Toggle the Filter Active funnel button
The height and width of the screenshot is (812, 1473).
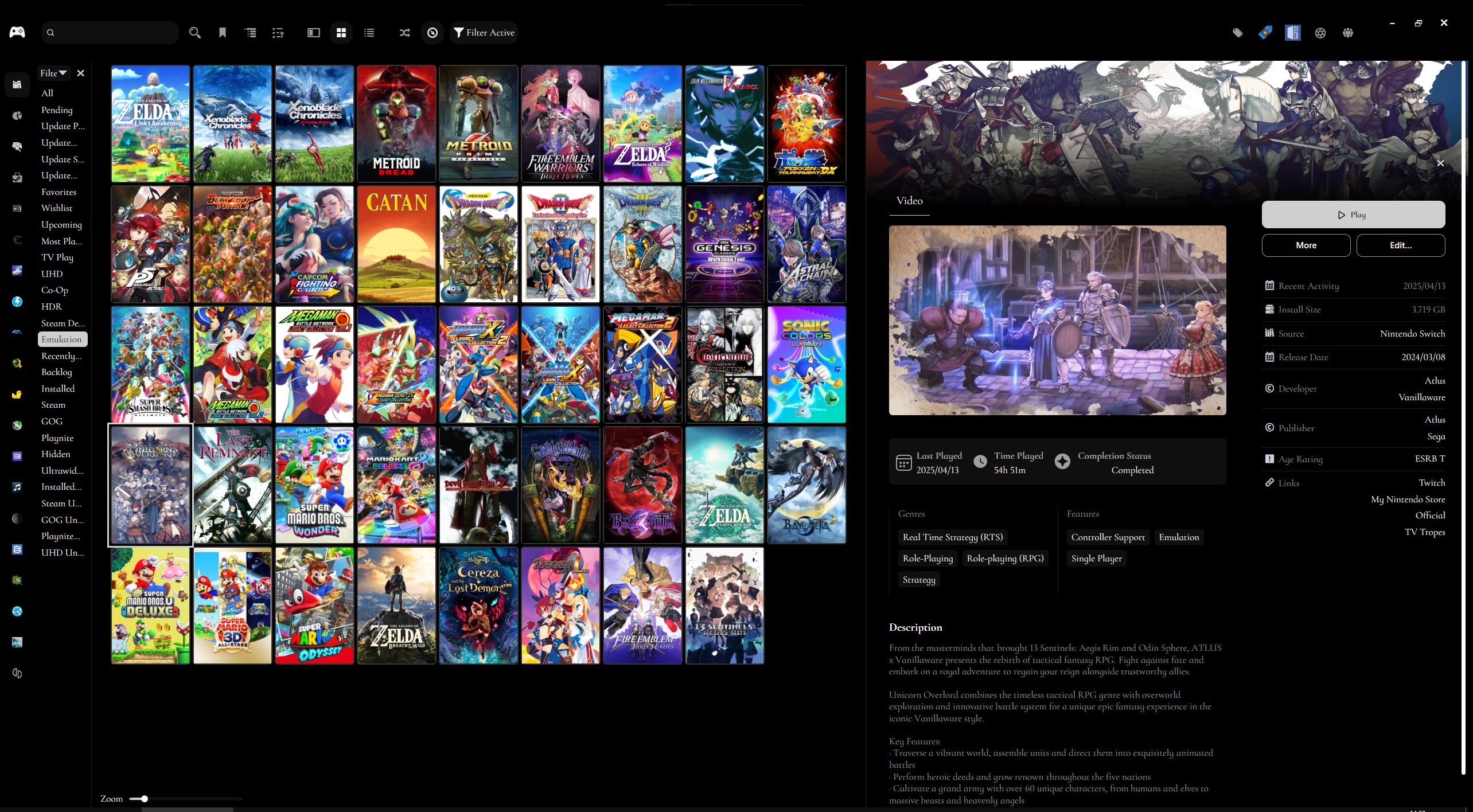click(484, 33)
